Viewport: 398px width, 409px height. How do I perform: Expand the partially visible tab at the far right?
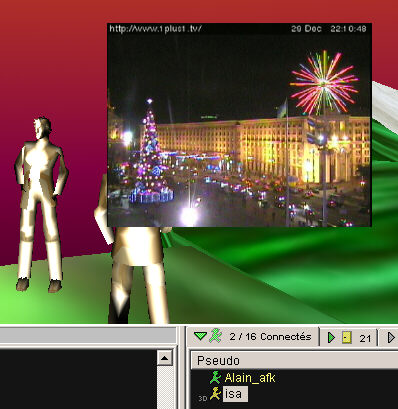tap(391, 338)
